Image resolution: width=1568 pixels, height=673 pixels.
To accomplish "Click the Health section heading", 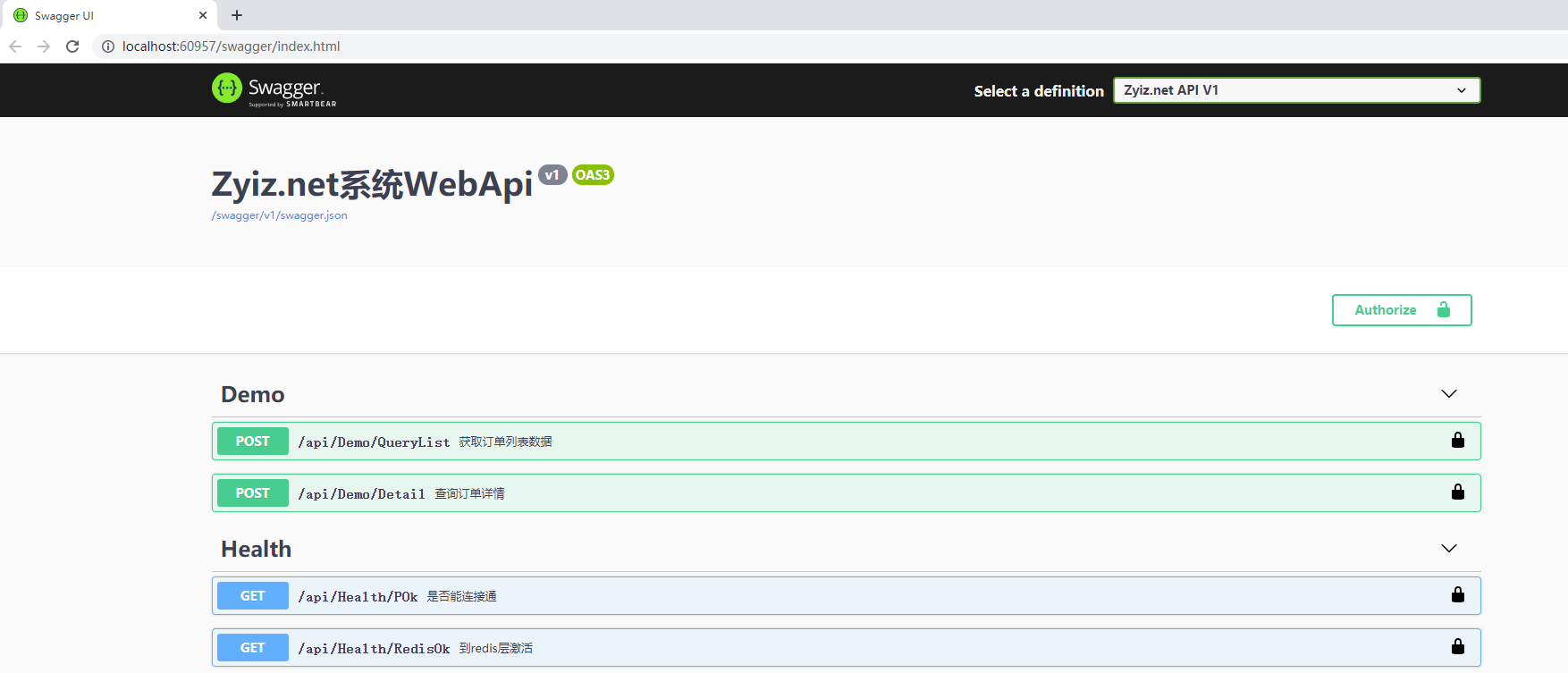I will click(x=257, y=549).
